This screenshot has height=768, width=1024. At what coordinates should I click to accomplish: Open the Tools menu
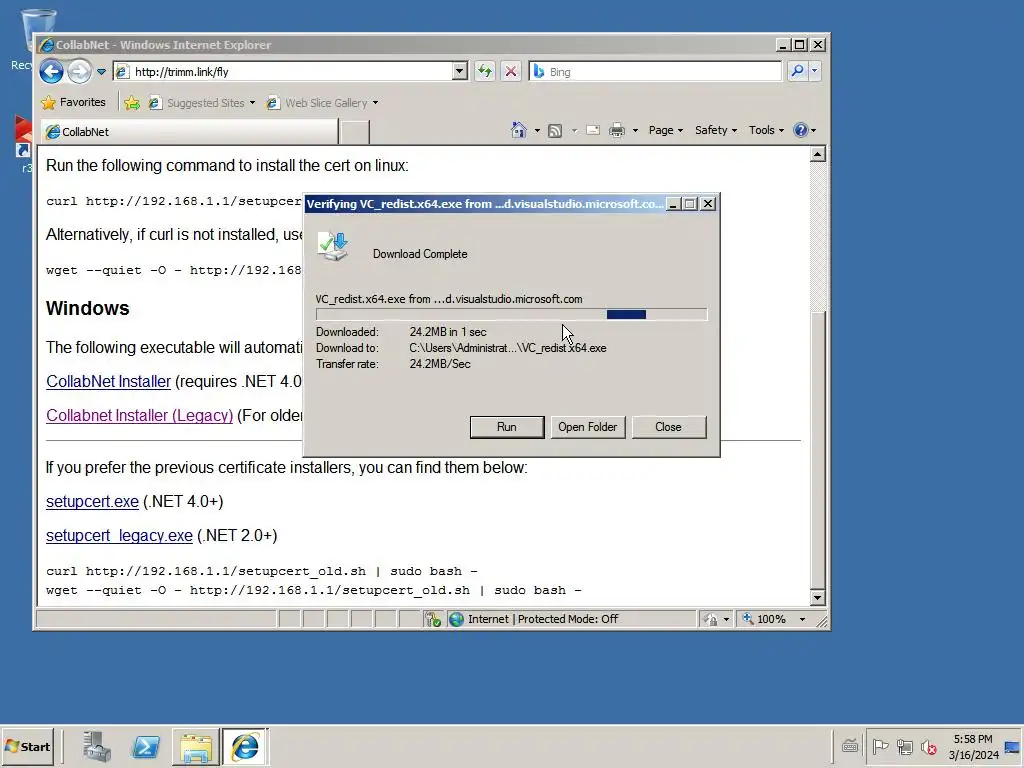coord(766,130)
